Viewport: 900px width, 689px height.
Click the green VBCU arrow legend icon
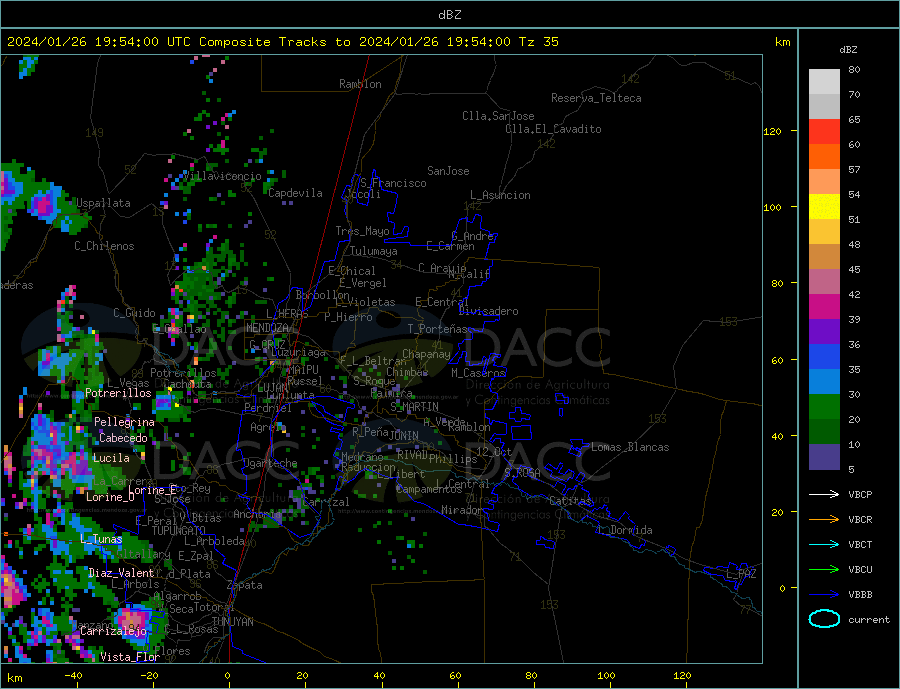point(824,569)
